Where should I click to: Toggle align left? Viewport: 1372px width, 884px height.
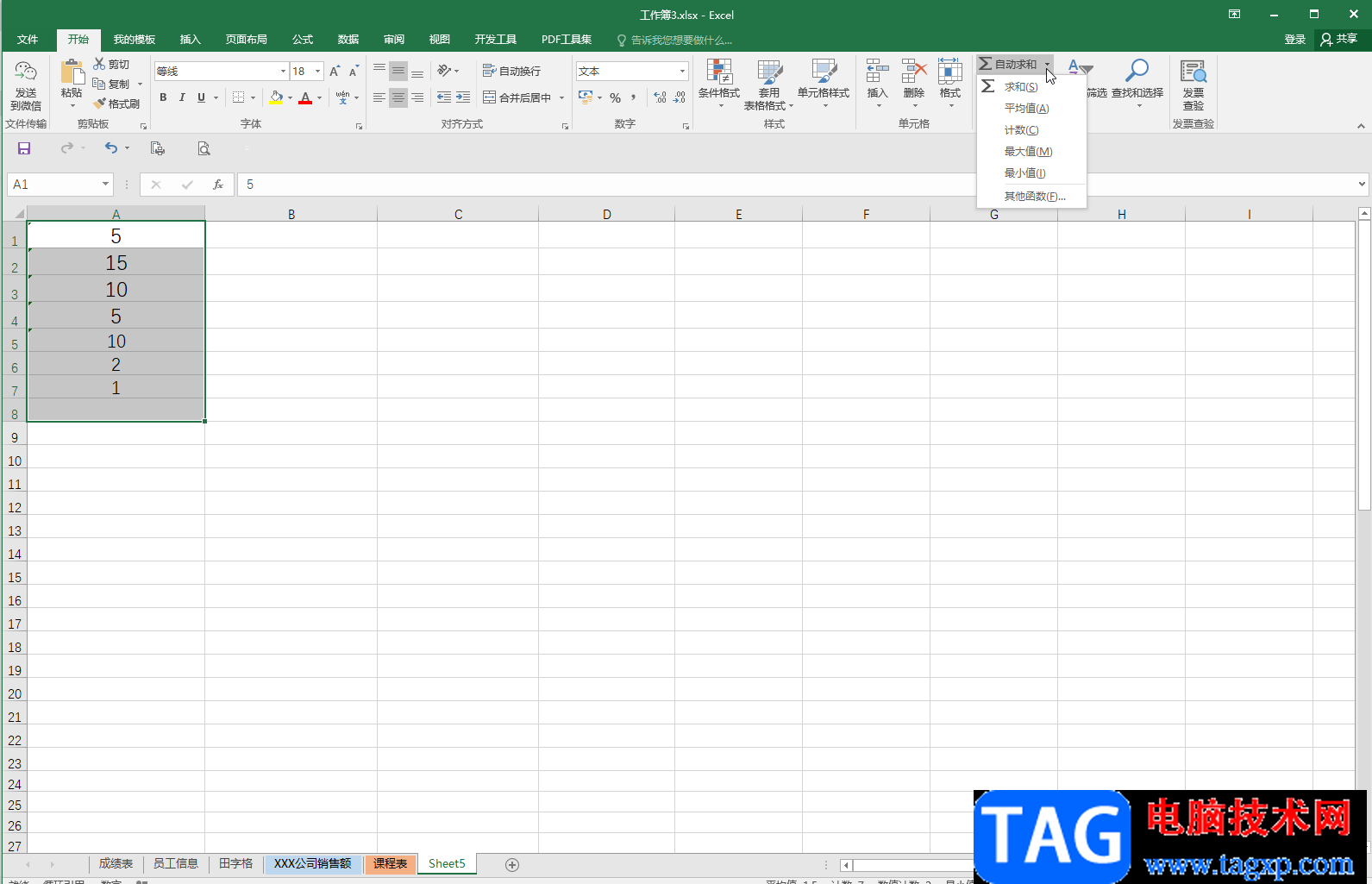click(x=379, y=97)
